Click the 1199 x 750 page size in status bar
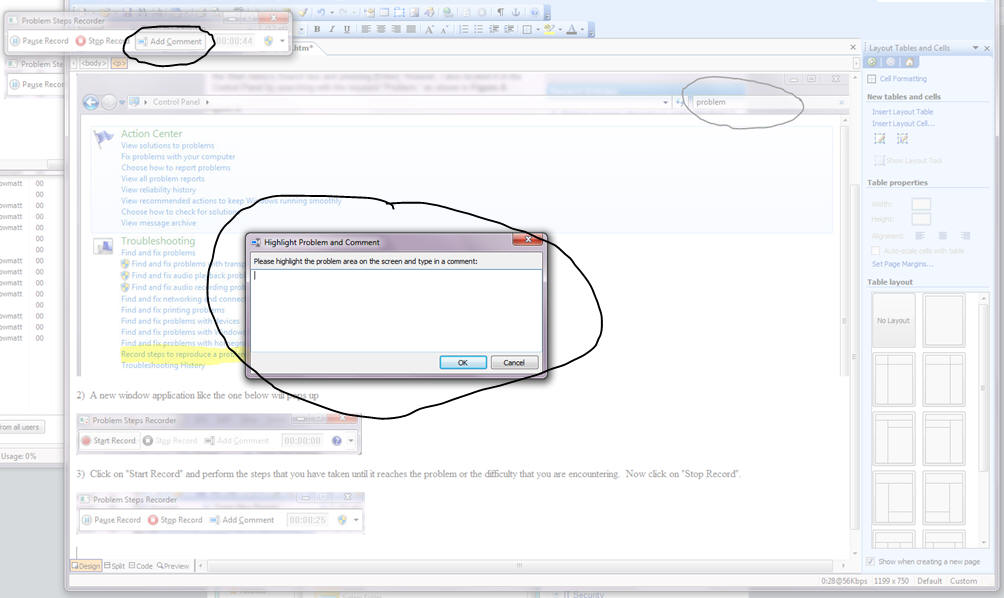Image resolution: width=1004 pixels, height=598 pixels. tap(891, 581)
